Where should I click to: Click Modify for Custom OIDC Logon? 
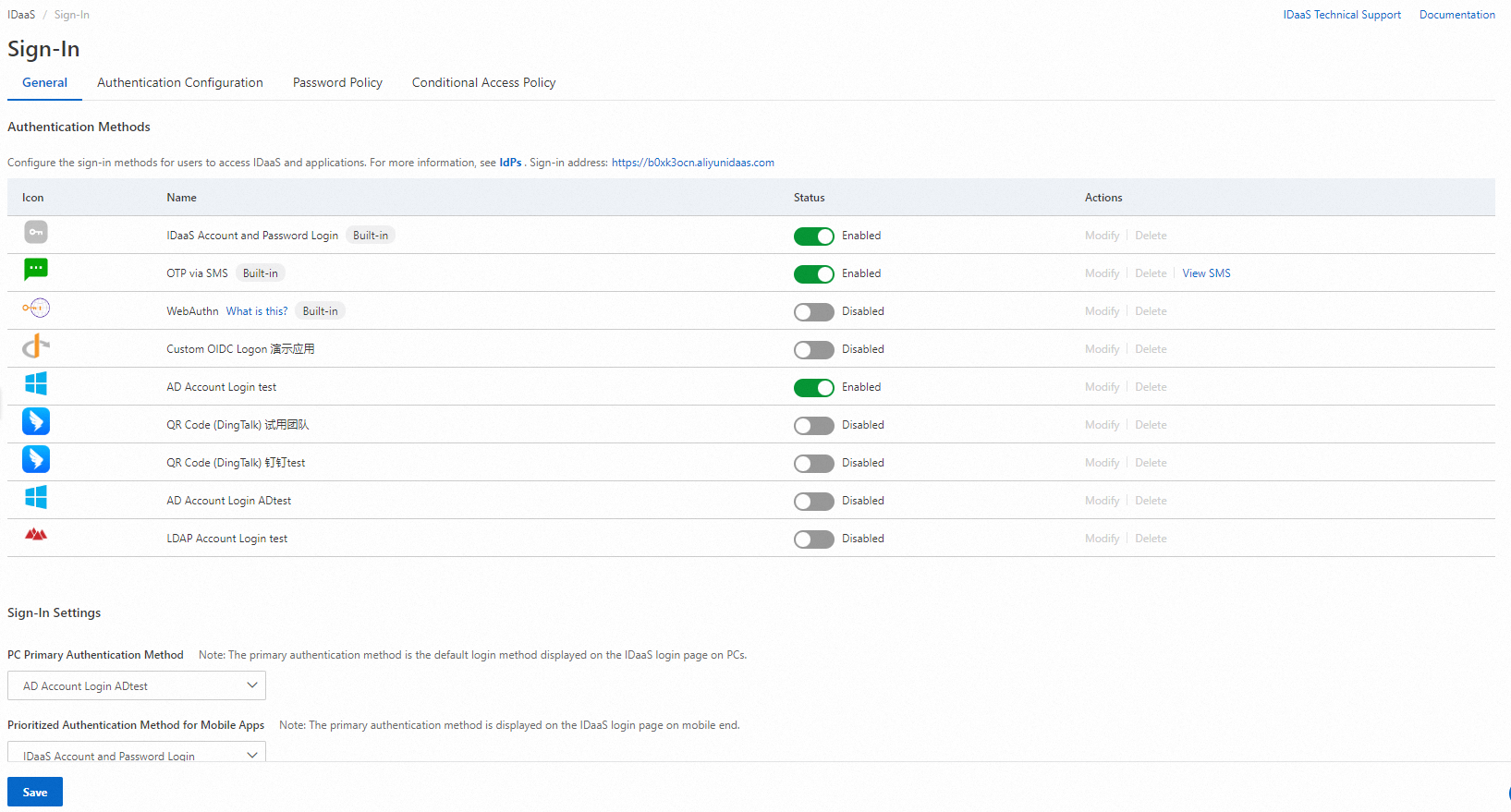(x=1102, y=349)
